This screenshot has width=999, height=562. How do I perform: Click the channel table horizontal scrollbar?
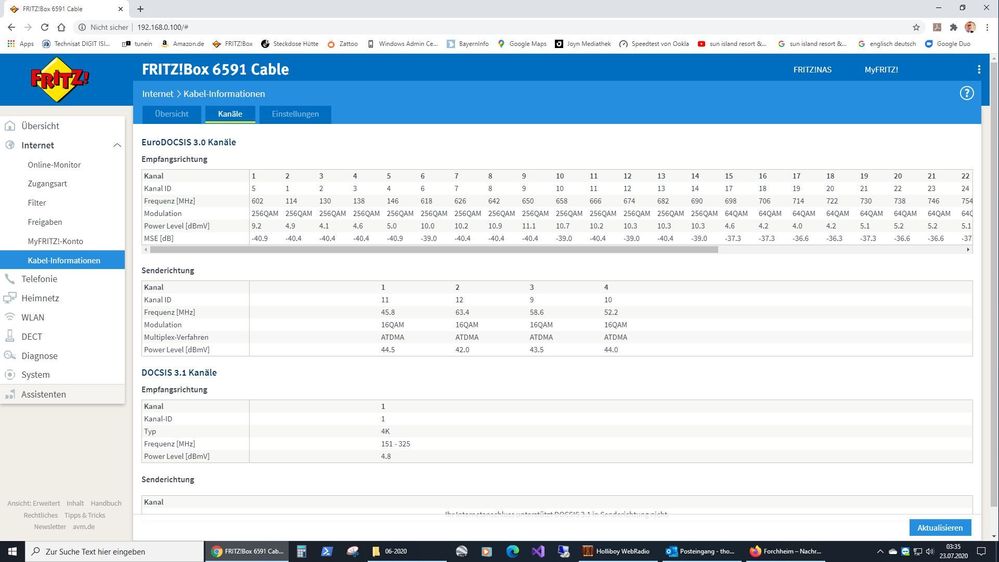[434, 250]
